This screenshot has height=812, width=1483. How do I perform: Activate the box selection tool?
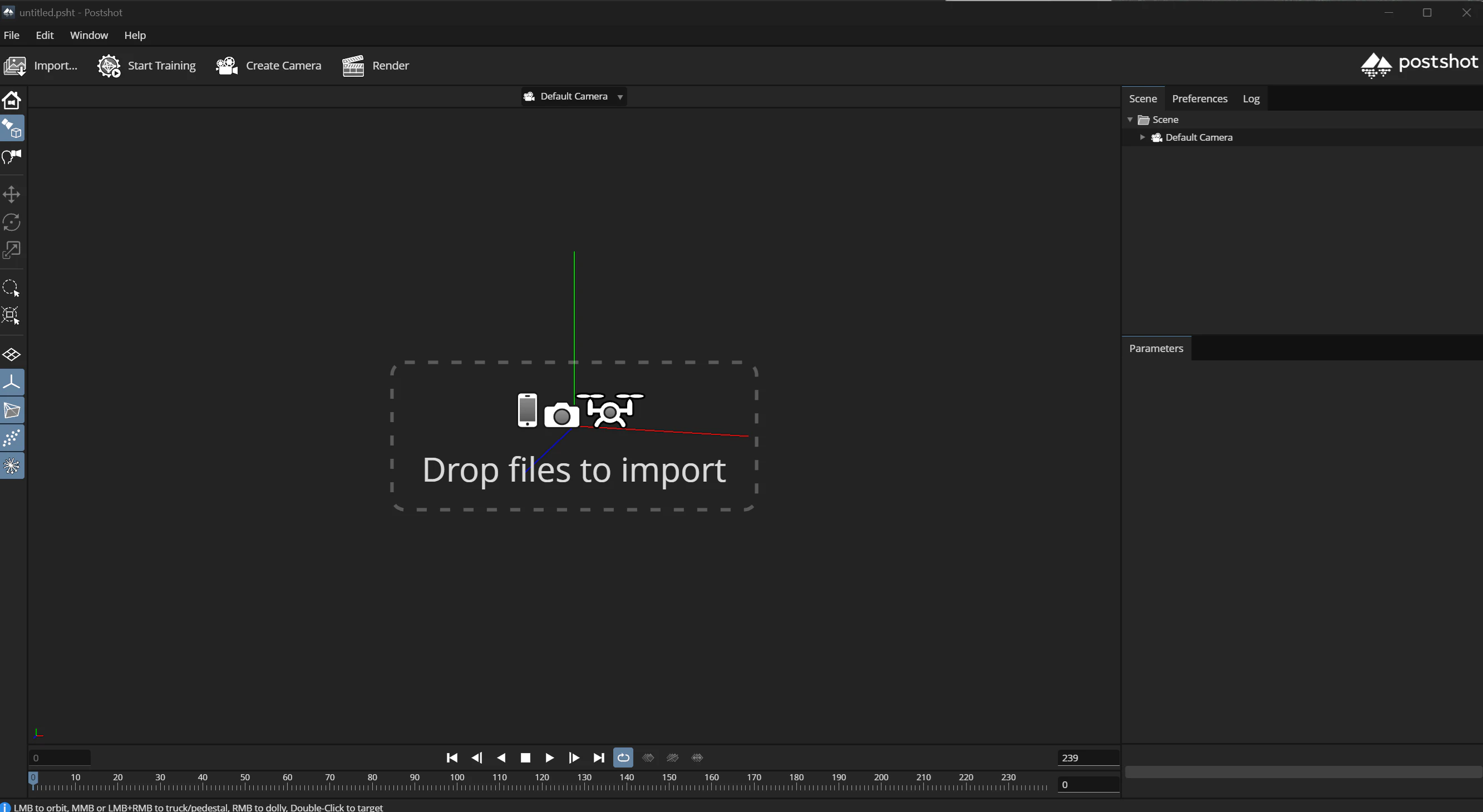(x=12, y=315)
